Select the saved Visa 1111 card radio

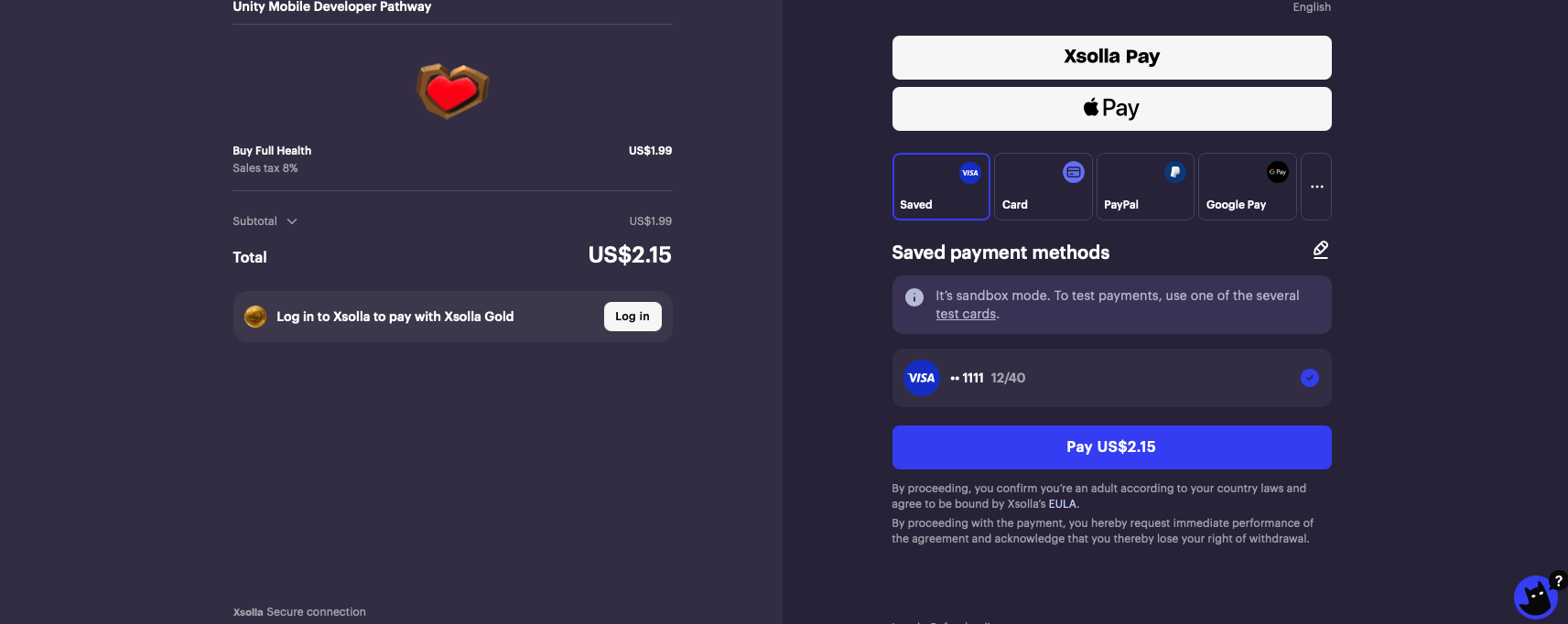tap(1309, 378)
